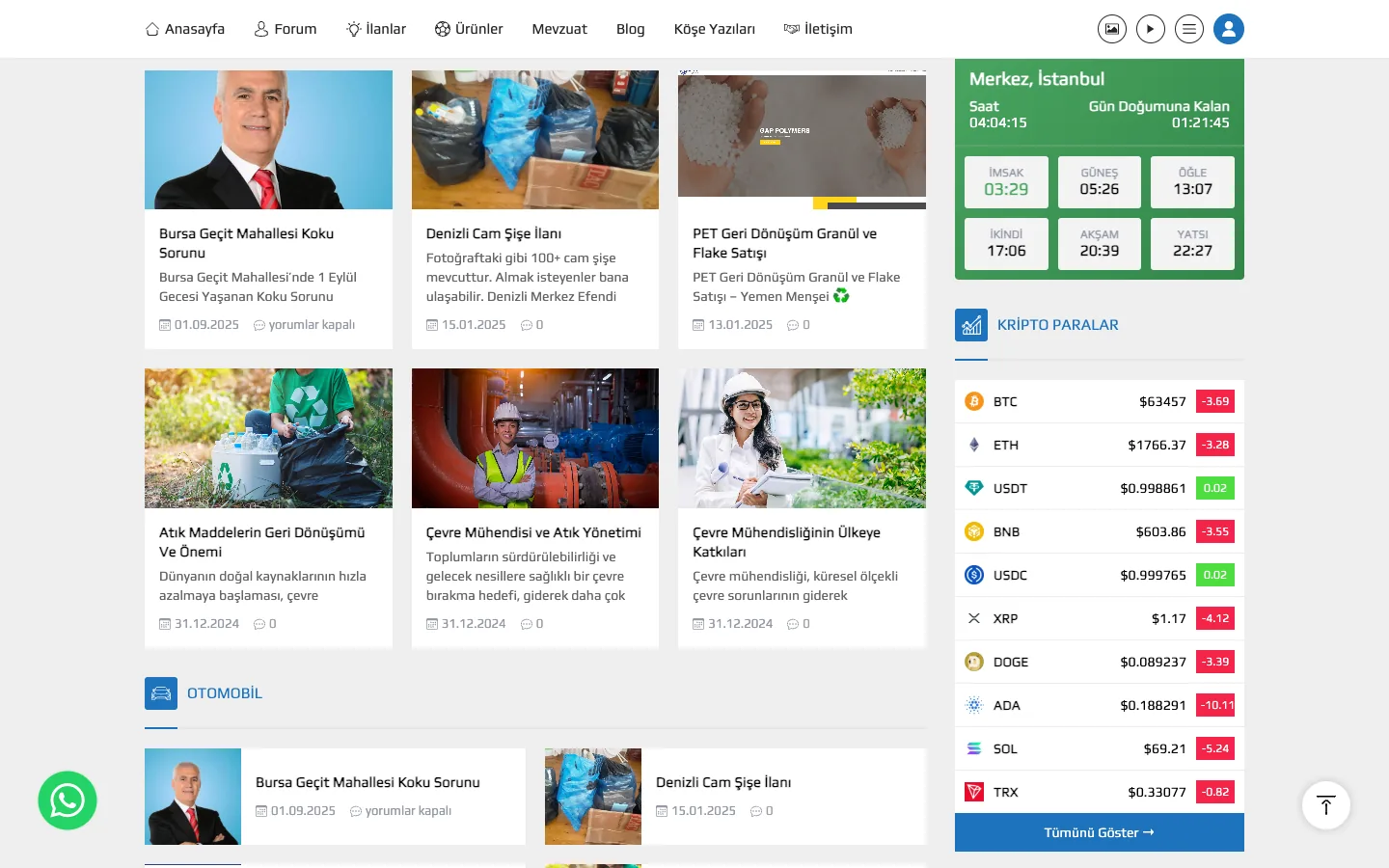Open the hamburger menu icon in header
This screenshot has width=1389, height=868.
(1189, 29)
